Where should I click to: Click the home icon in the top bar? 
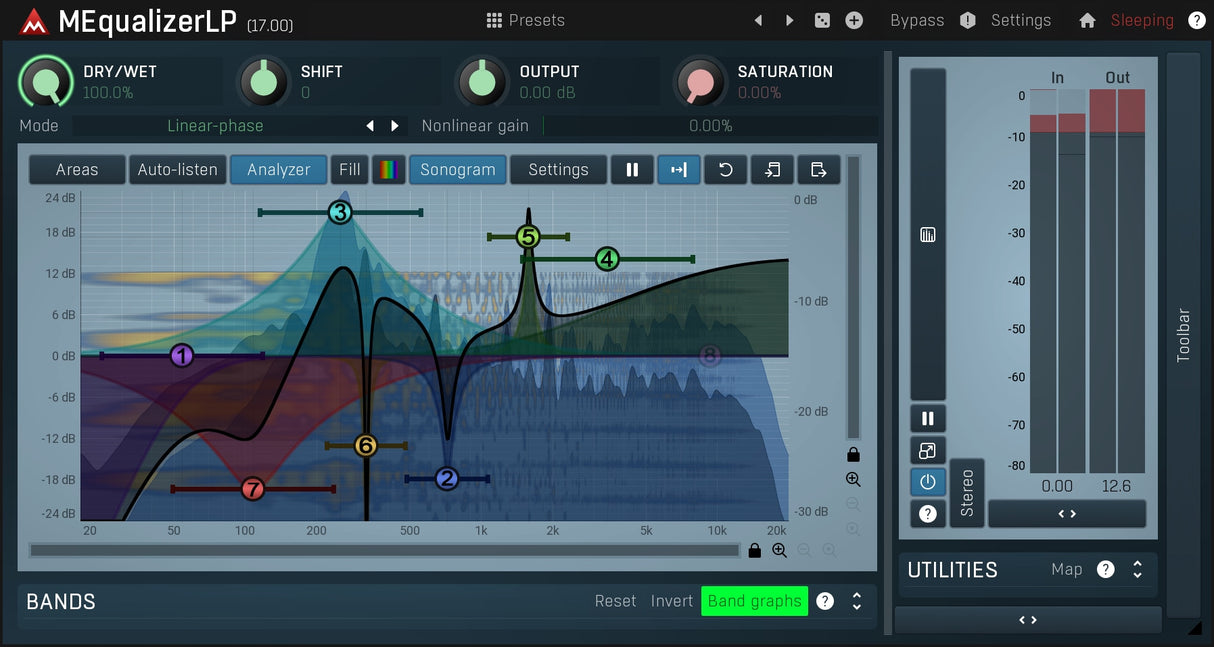[1087, 20]
